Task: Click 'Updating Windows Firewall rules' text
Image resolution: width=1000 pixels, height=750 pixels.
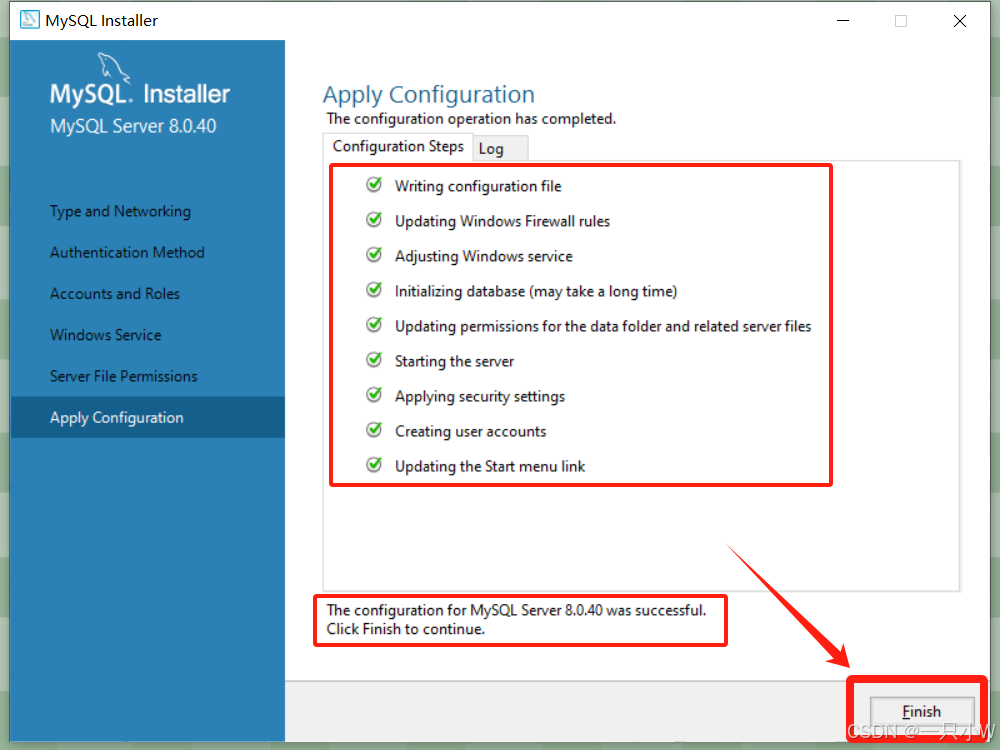Action: click(503, 221)
